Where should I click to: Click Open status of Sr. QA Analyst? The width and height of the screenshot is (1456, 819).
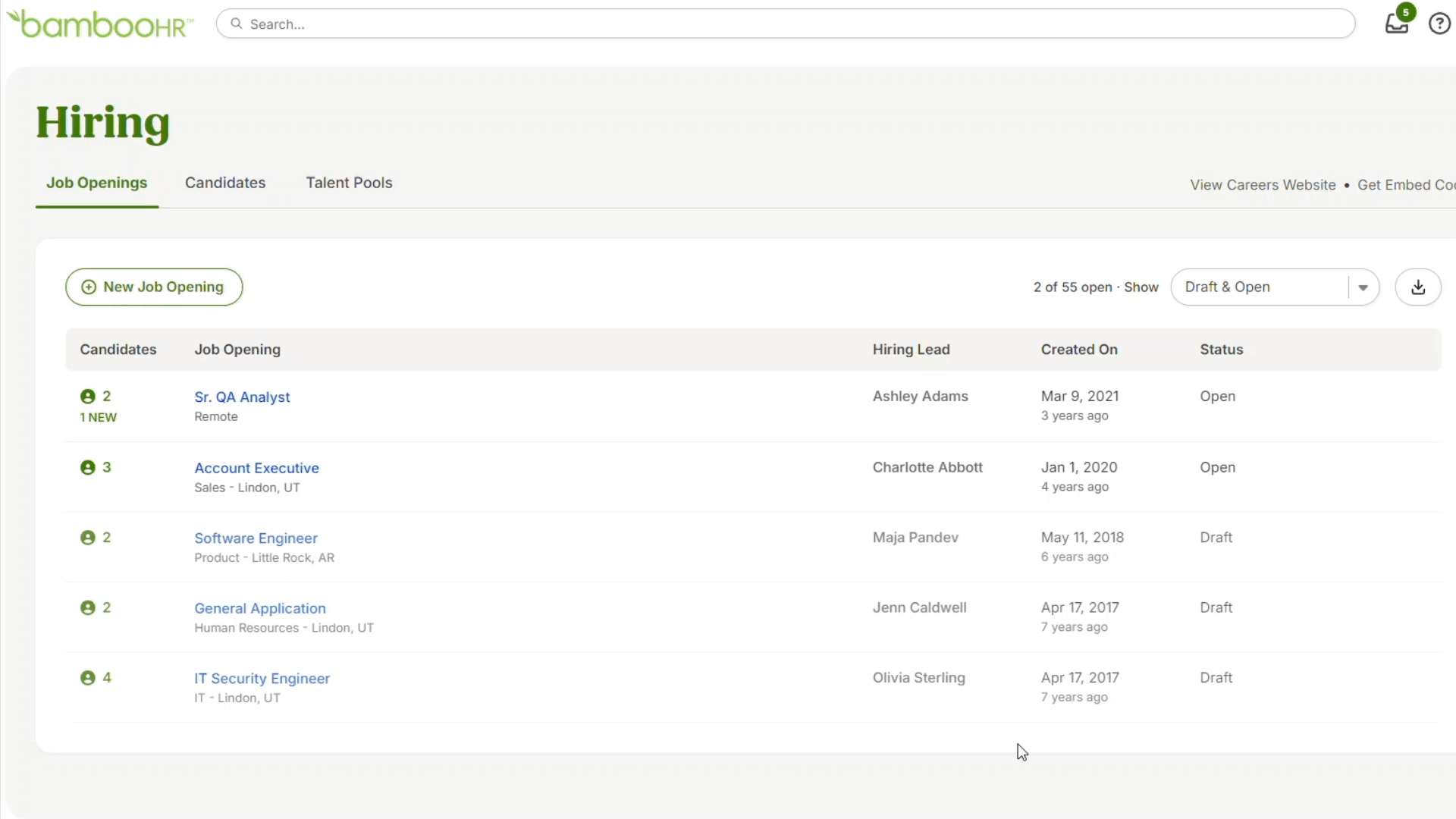coord(1217,397)
